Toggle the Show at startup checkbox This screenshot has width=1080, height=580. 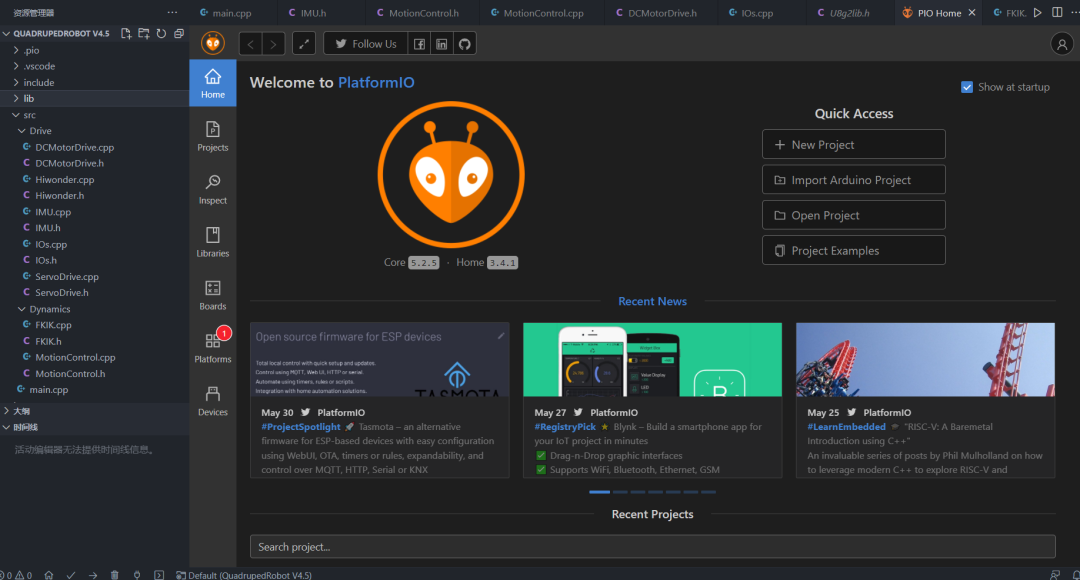coord(967,87)
